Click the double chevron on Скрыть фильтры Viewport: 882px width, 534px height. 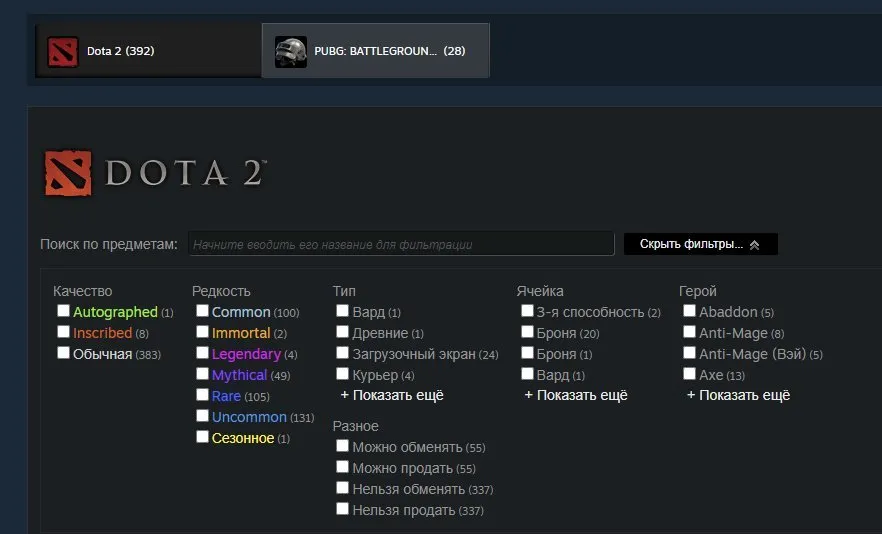754,245
